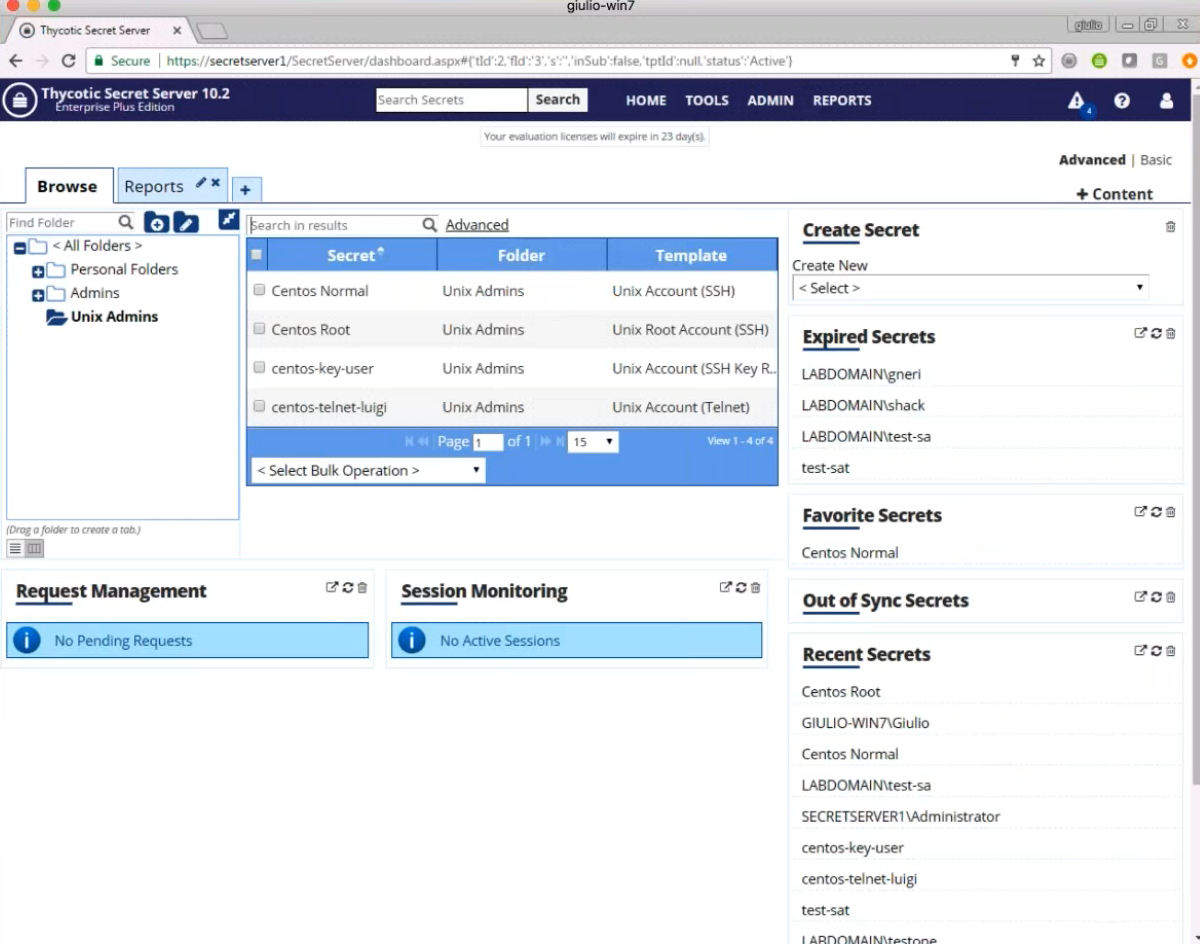The image size is (1200, 944).
Task: Open the notifications bell with badge 4
Action: click(x=1074, y=100)
